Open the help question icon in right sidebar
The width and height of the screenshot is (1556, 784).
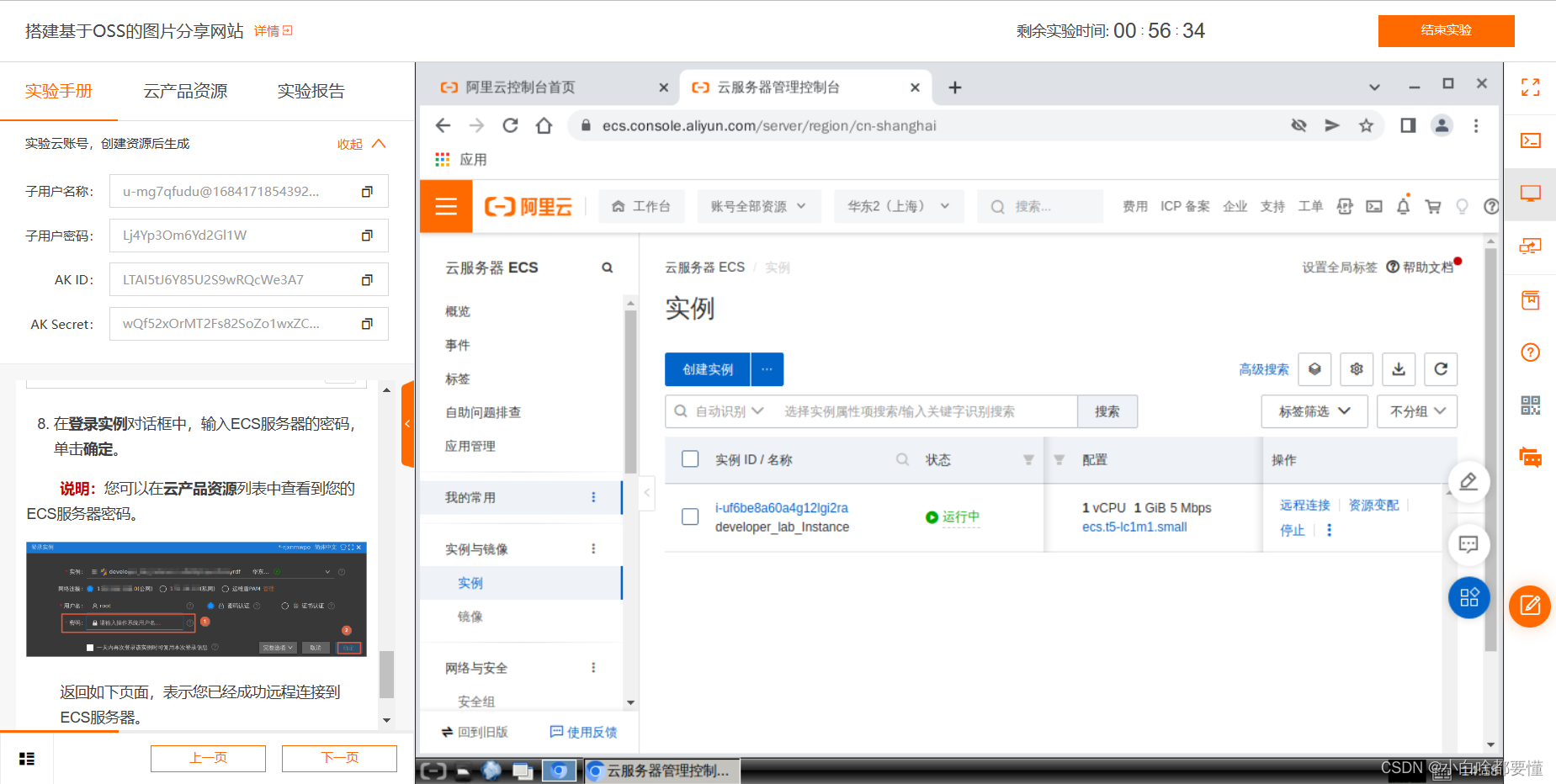coord(1531,352)
